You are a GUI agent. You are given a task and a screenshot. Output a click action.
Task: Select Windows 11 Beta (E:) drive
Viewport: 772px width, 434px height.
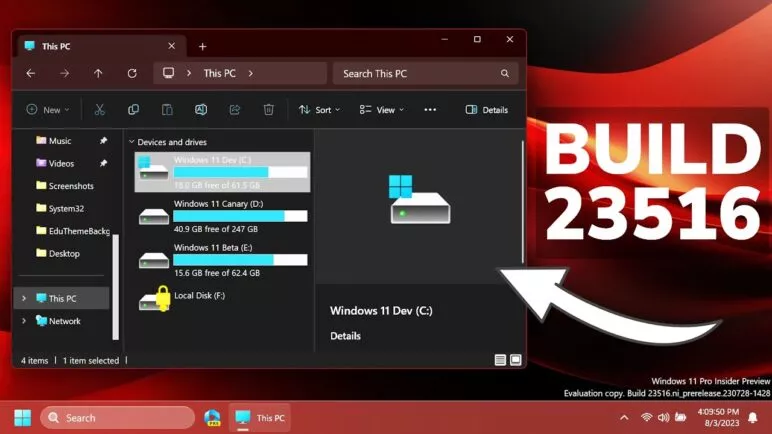(x=222, y=260)
